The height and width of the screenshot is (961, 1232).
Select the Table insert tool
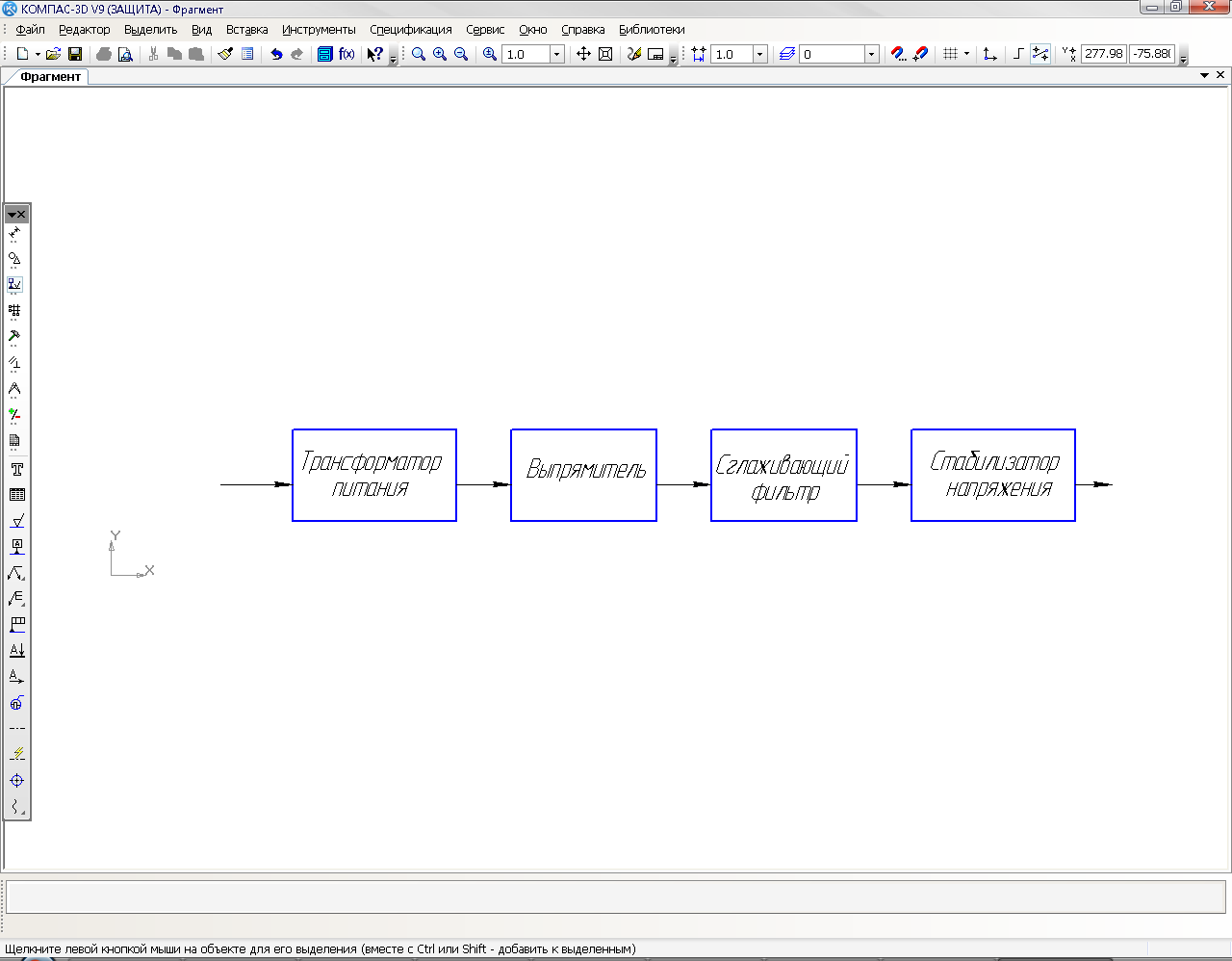coord(16,495)
